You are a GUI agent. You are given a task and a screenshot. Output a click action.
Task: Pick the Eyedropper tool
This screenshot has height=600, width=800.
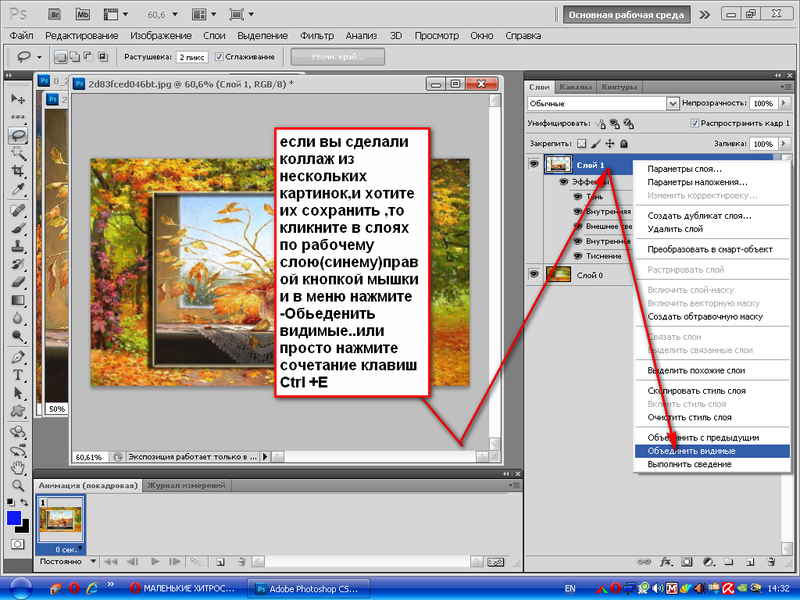point(17,190)
